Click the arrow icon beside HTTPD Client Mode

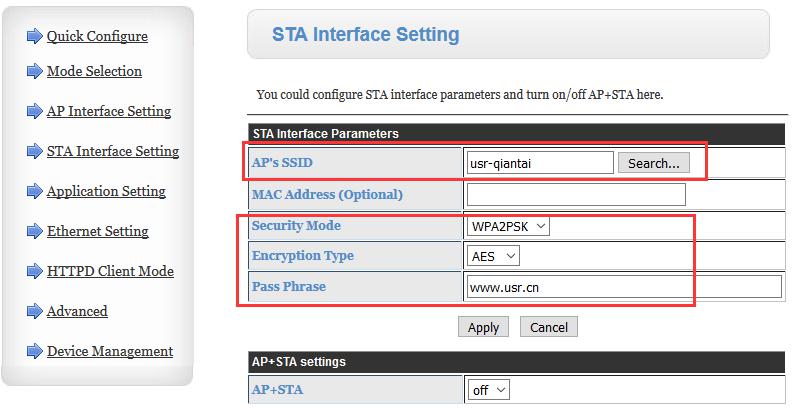[x=35, y=271]
